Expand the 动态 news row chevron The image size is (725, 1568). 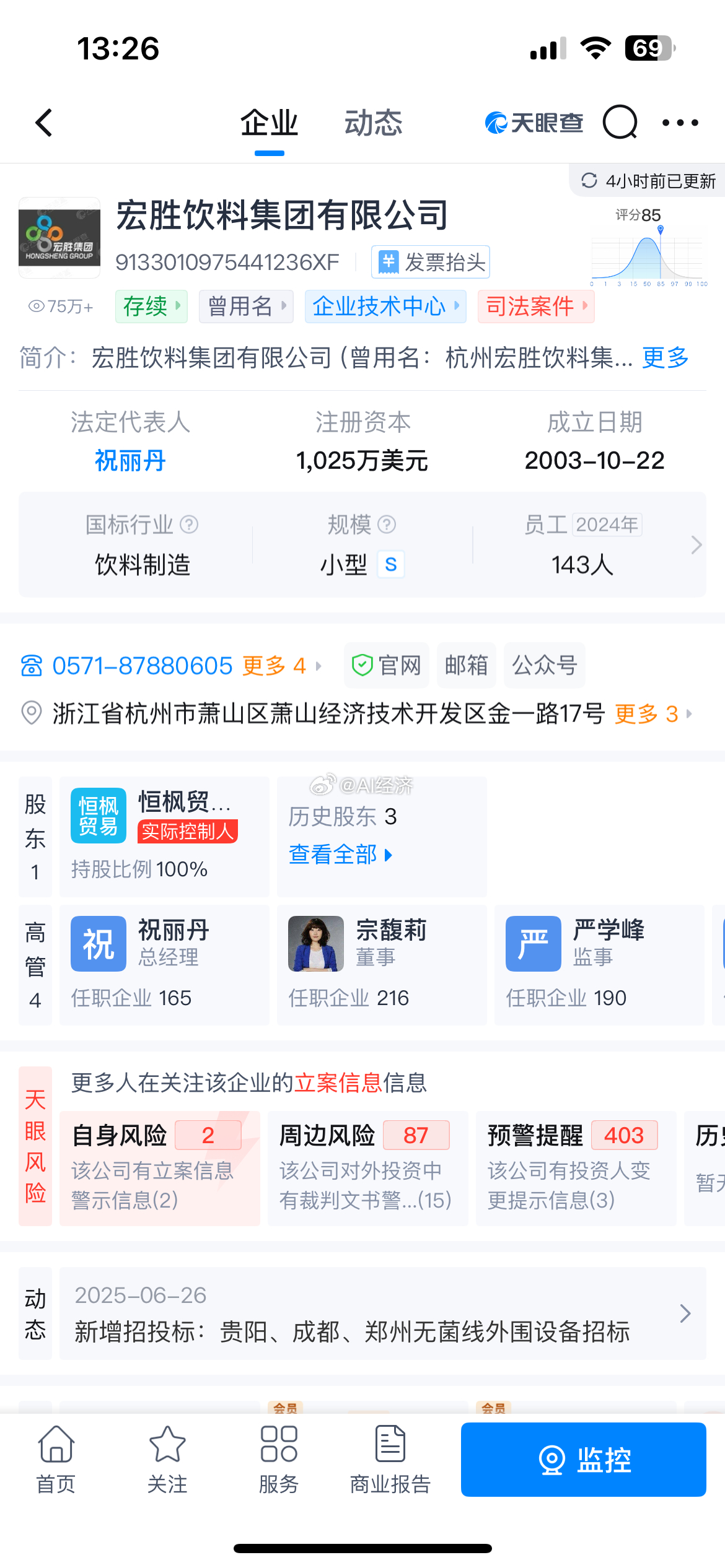(x=685, y=1313)
